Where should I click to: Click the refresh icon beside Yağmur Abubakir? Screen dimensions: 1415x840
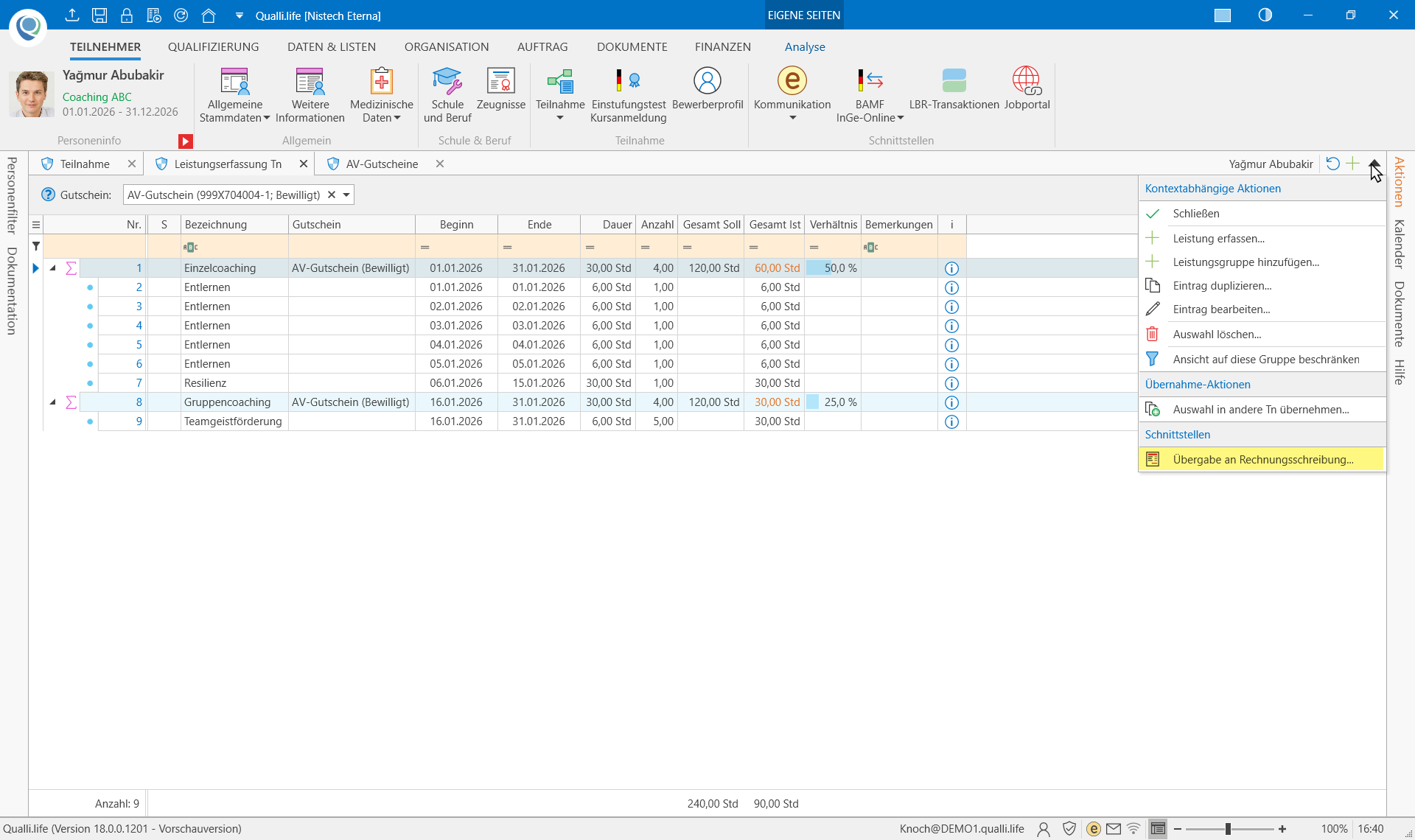1332,164
